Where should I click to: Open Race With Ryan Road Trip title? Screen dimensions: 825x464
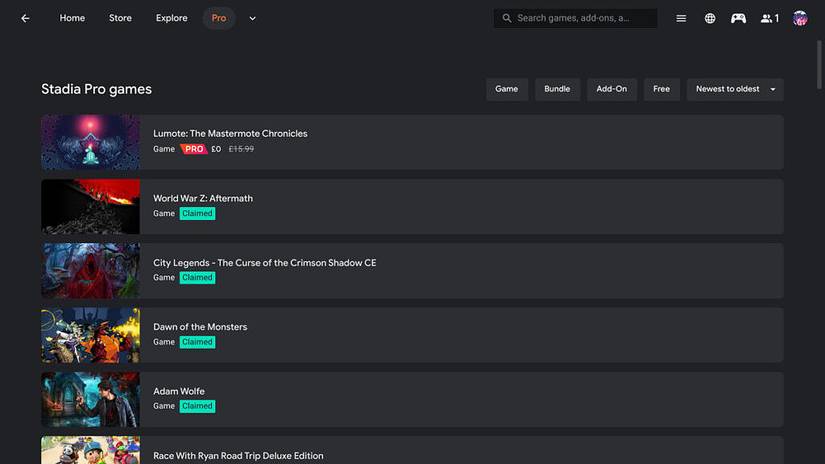(238, 456)
